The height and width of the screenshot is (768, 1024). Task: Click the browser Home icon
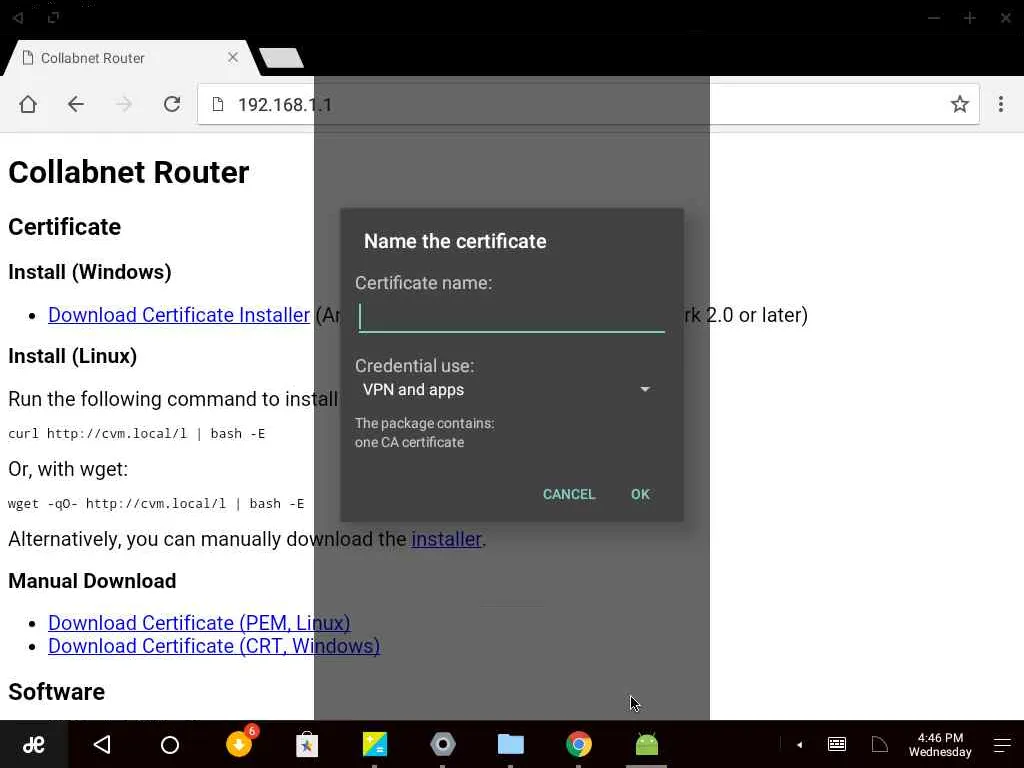(28, 104)
